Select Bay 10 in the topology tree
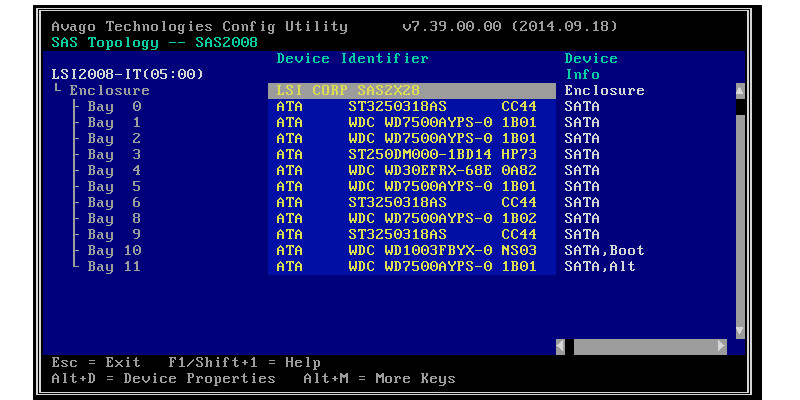This screenshot has height=400, width=800. pos(114,251)
